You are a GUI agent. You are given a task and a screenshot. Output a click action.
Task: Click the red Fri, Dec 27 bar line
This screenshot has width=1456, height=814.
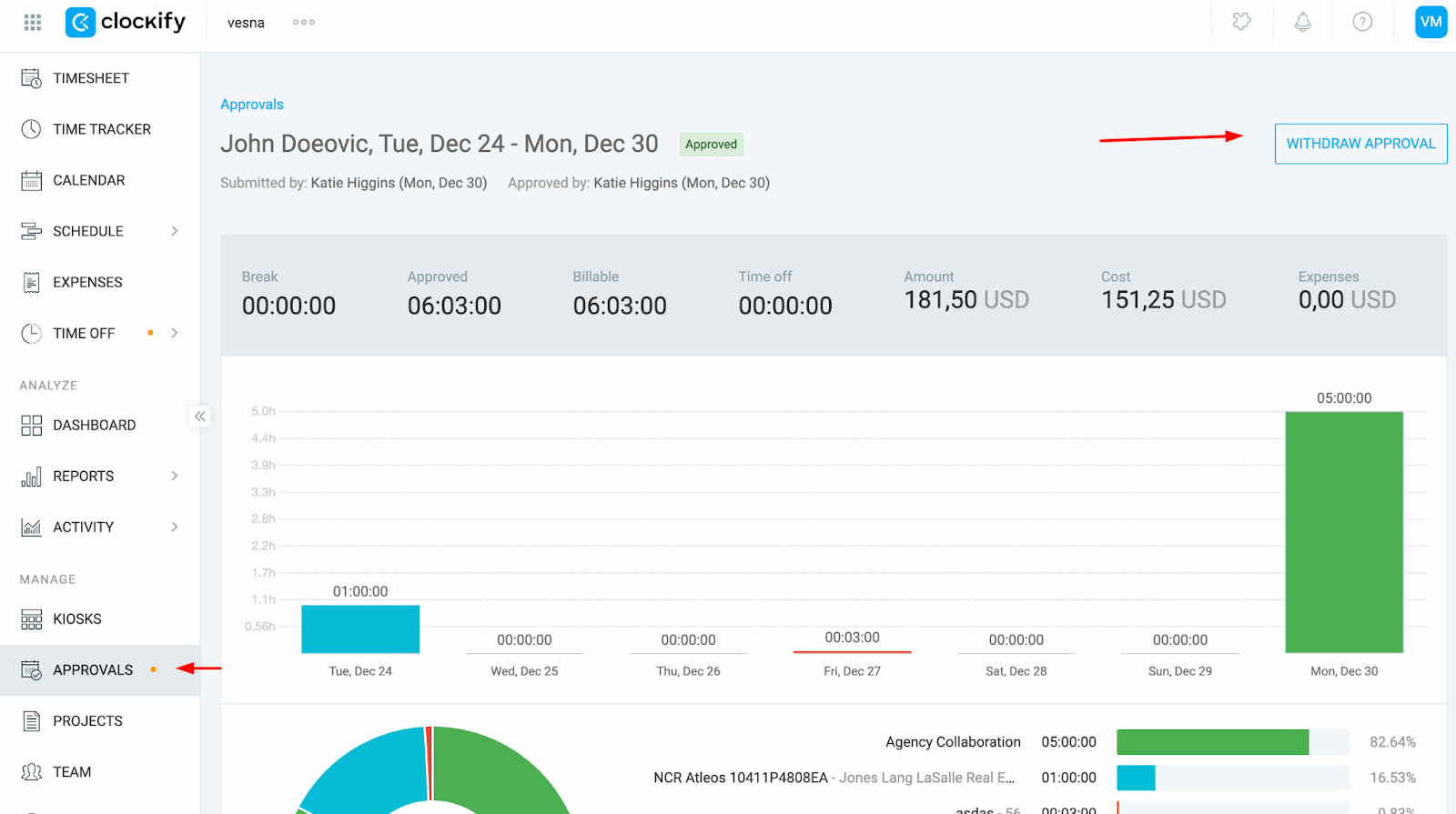[x=852, y=652]
